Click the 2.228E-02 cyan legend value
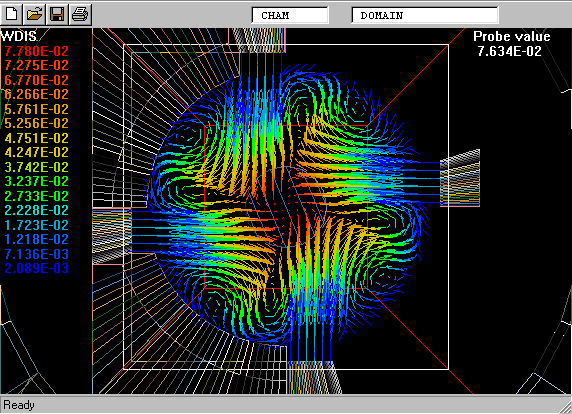Image resolution: width=572 pixels, height=414 pixels. click(36, 210)
